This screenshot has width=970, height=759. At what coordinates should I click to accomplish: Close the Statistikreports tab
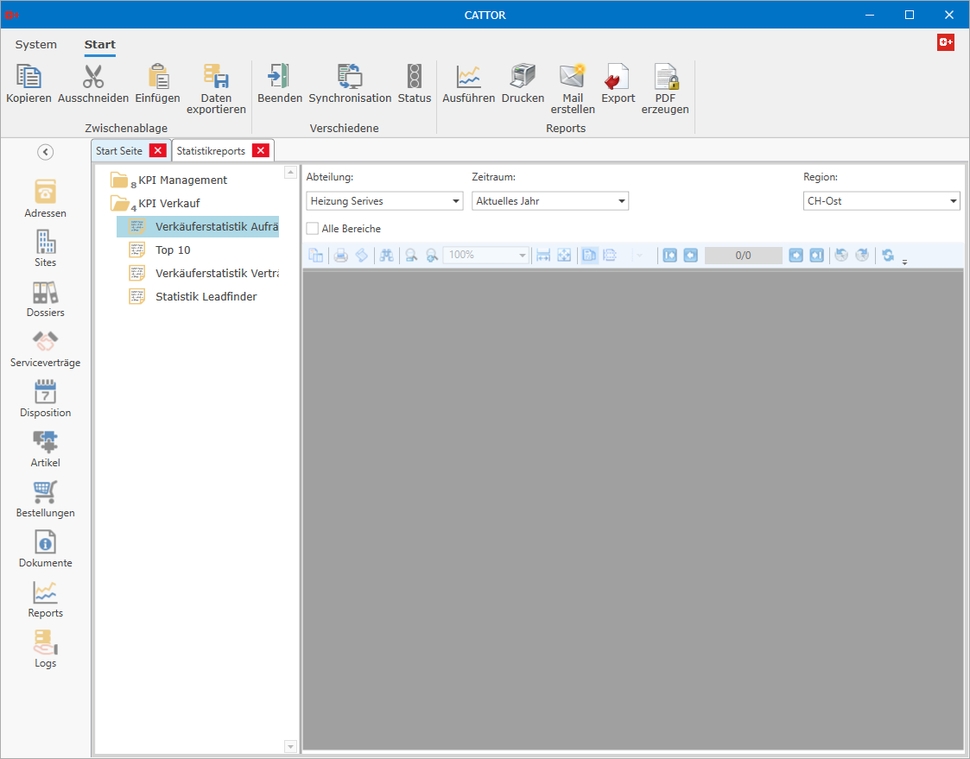(260, 151)
